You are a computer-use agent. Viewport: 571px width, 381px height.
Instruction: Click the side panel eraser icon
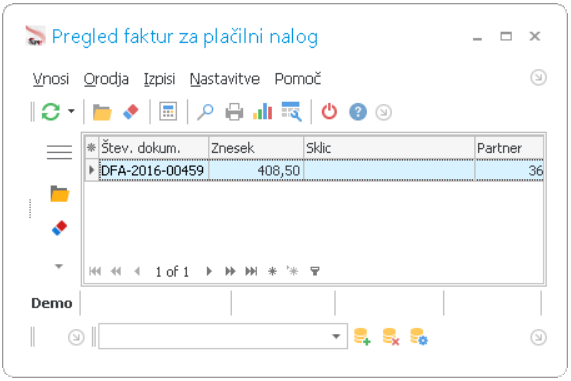click(x=60, y=228)
